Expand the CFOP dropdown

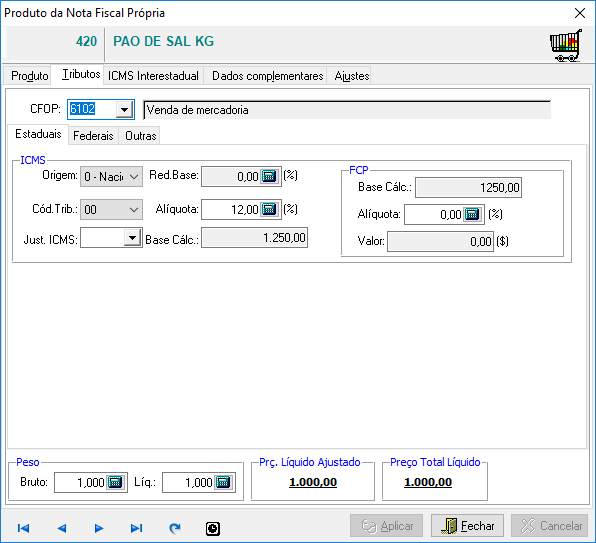pos(124,110)
